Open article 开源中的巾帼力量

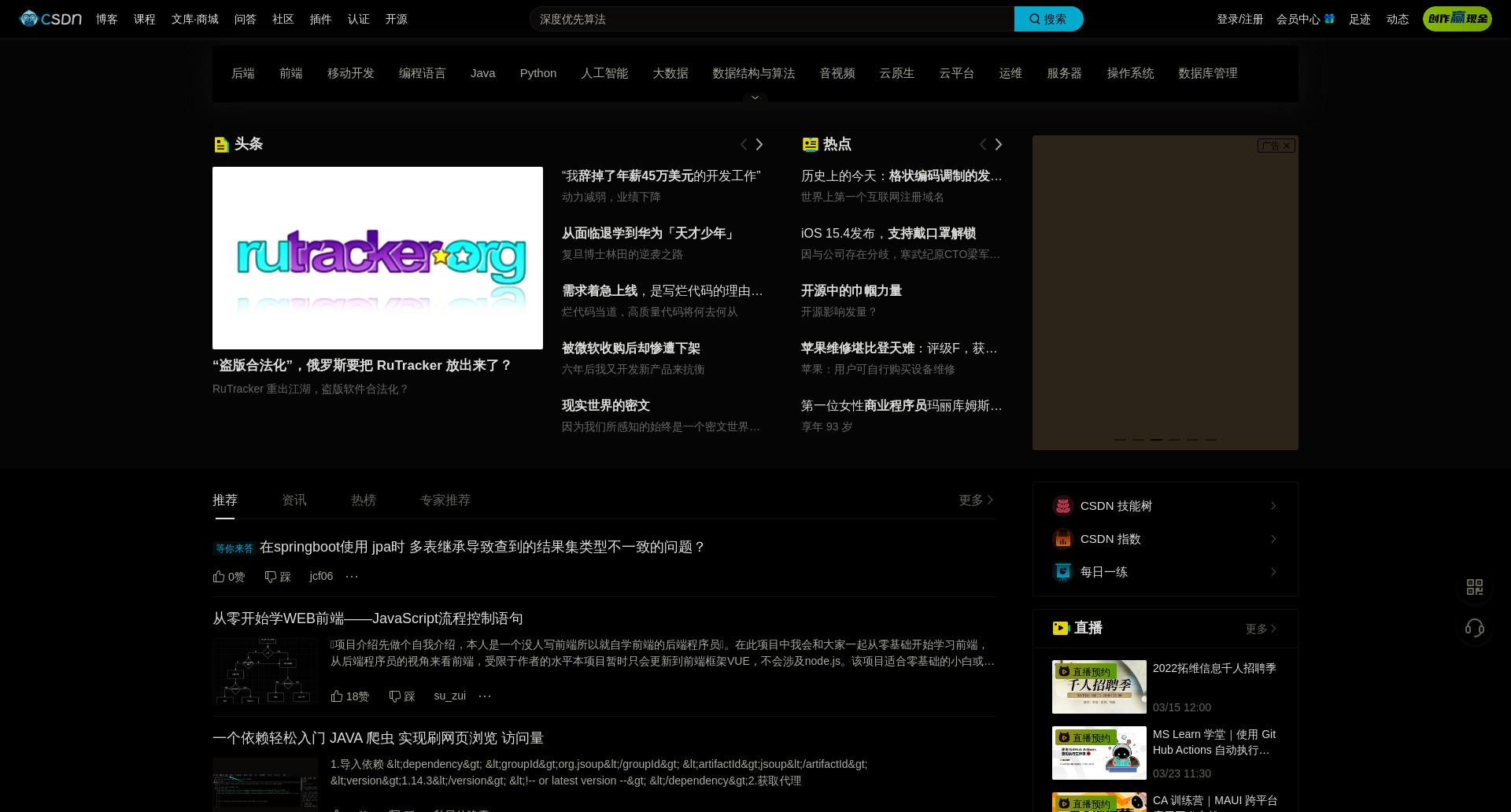click(852, 291)
